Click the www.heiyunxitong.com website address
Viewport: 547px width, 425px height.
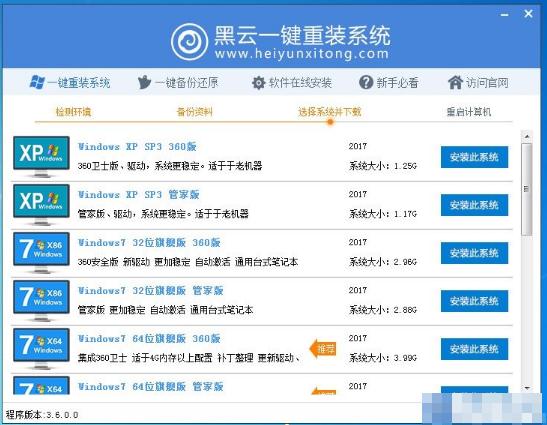tap(302, 54)
